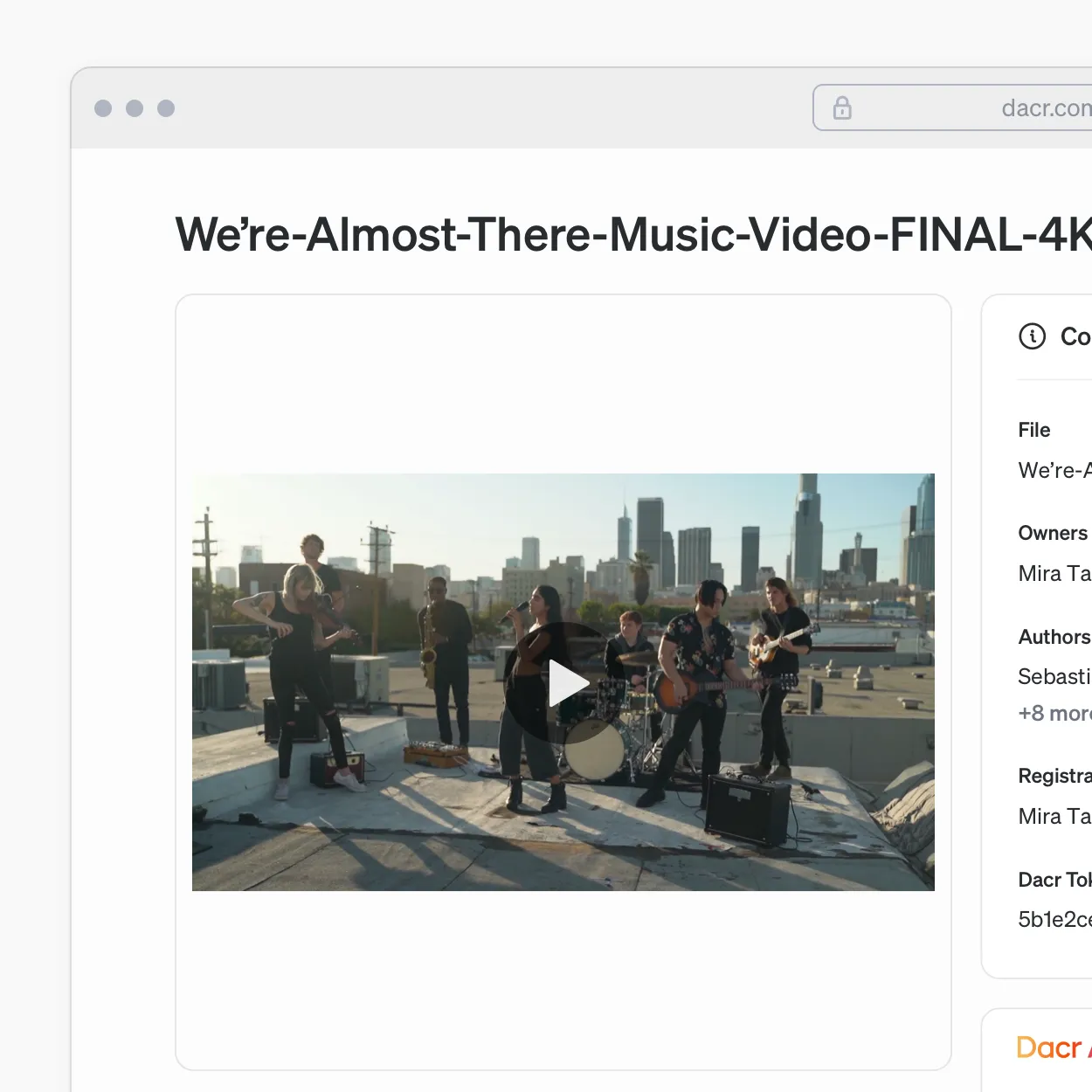Click the File label in panel
Screen dimensions: 1092x1092
(x=1034, y=430)
